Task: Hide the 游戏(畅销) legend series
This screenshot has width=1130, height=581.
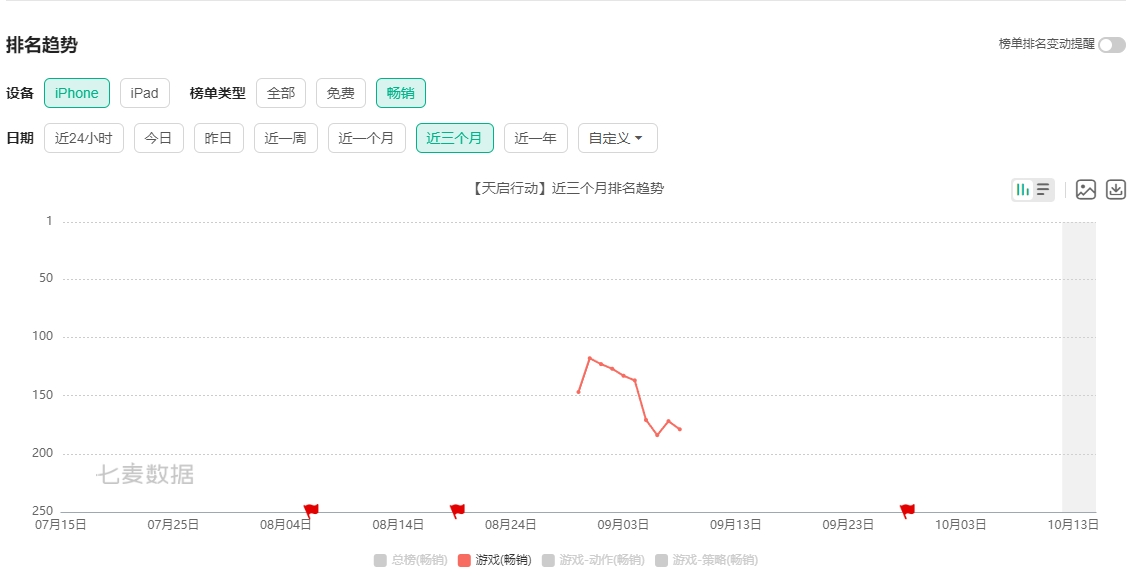Action: [x=494, y=560]
